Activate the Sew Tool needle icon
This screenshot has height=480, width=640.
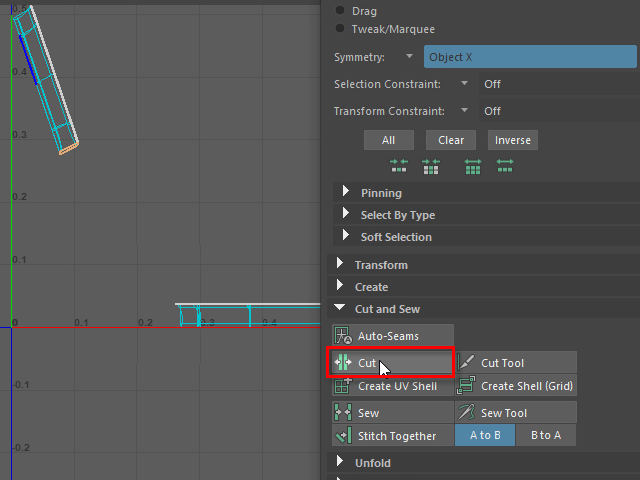[x=466, y=412]
